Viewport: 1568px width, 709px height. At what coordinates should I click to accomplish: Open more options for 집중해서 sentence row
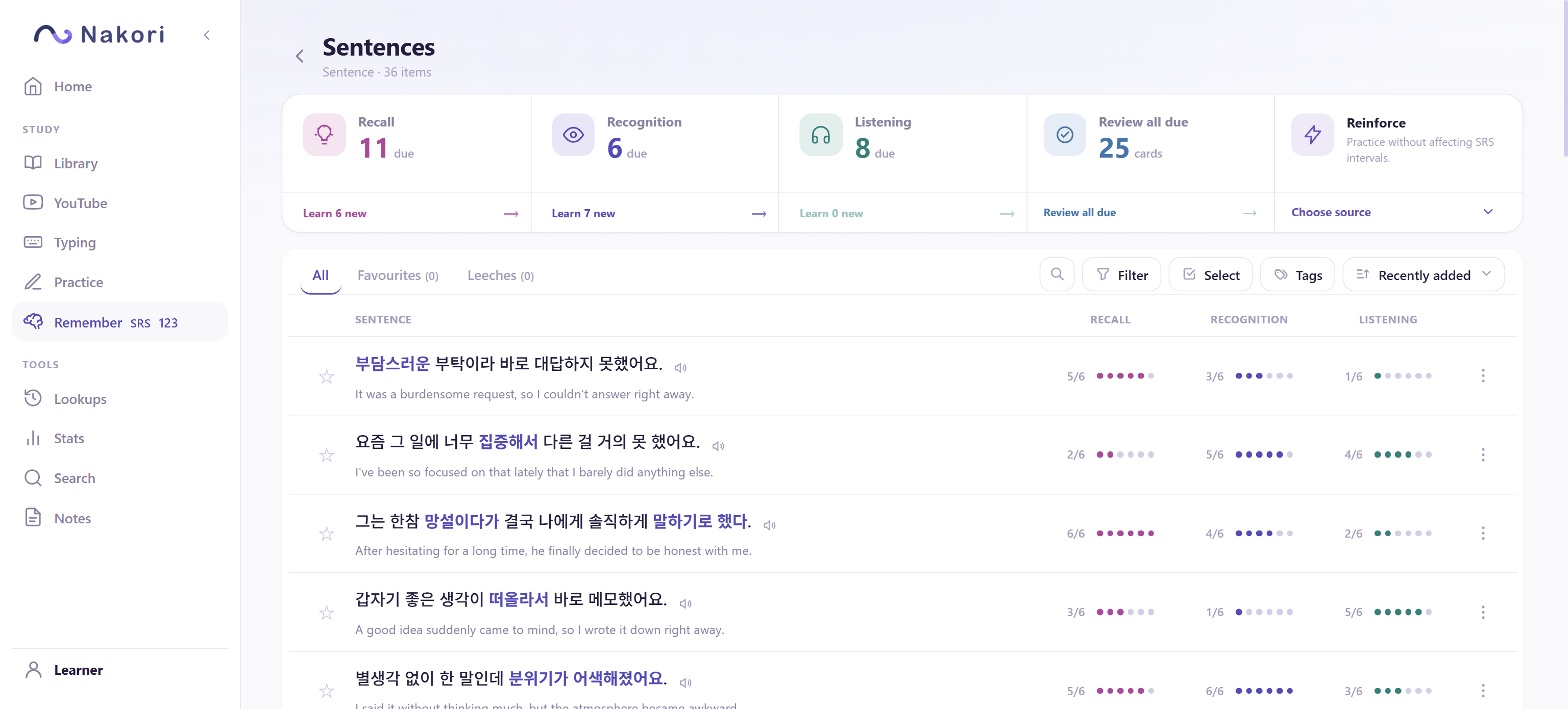1483,454
